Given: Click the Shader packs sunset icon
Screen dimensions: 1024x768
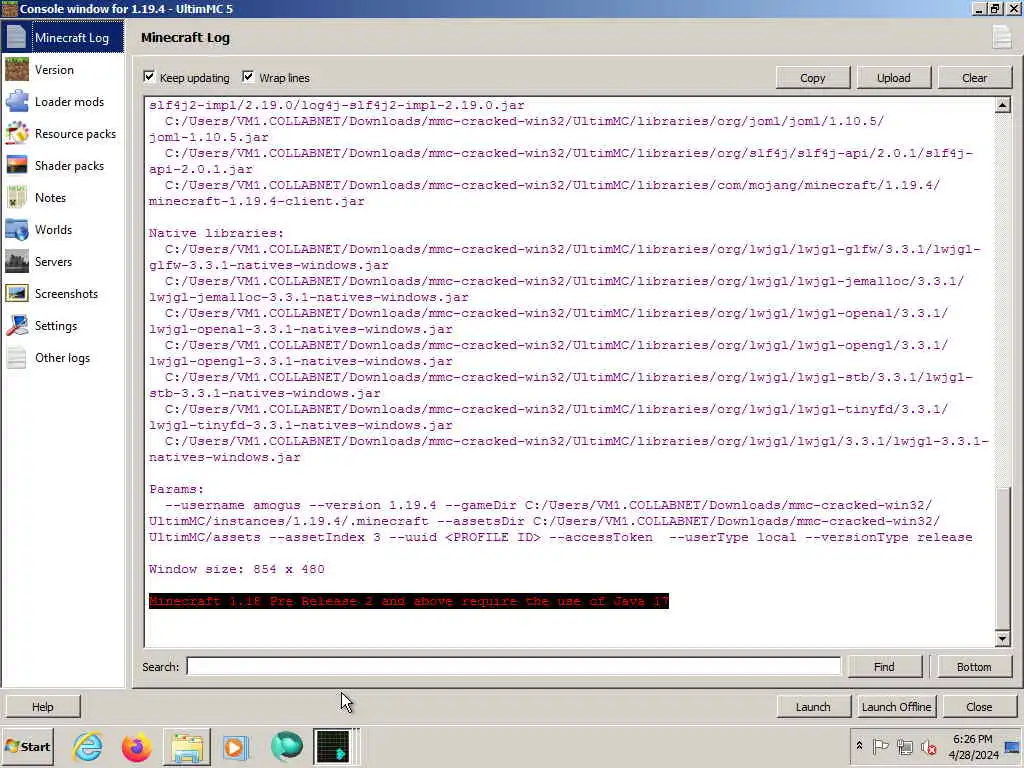Looking at the screenshot, I should point(16,165).
